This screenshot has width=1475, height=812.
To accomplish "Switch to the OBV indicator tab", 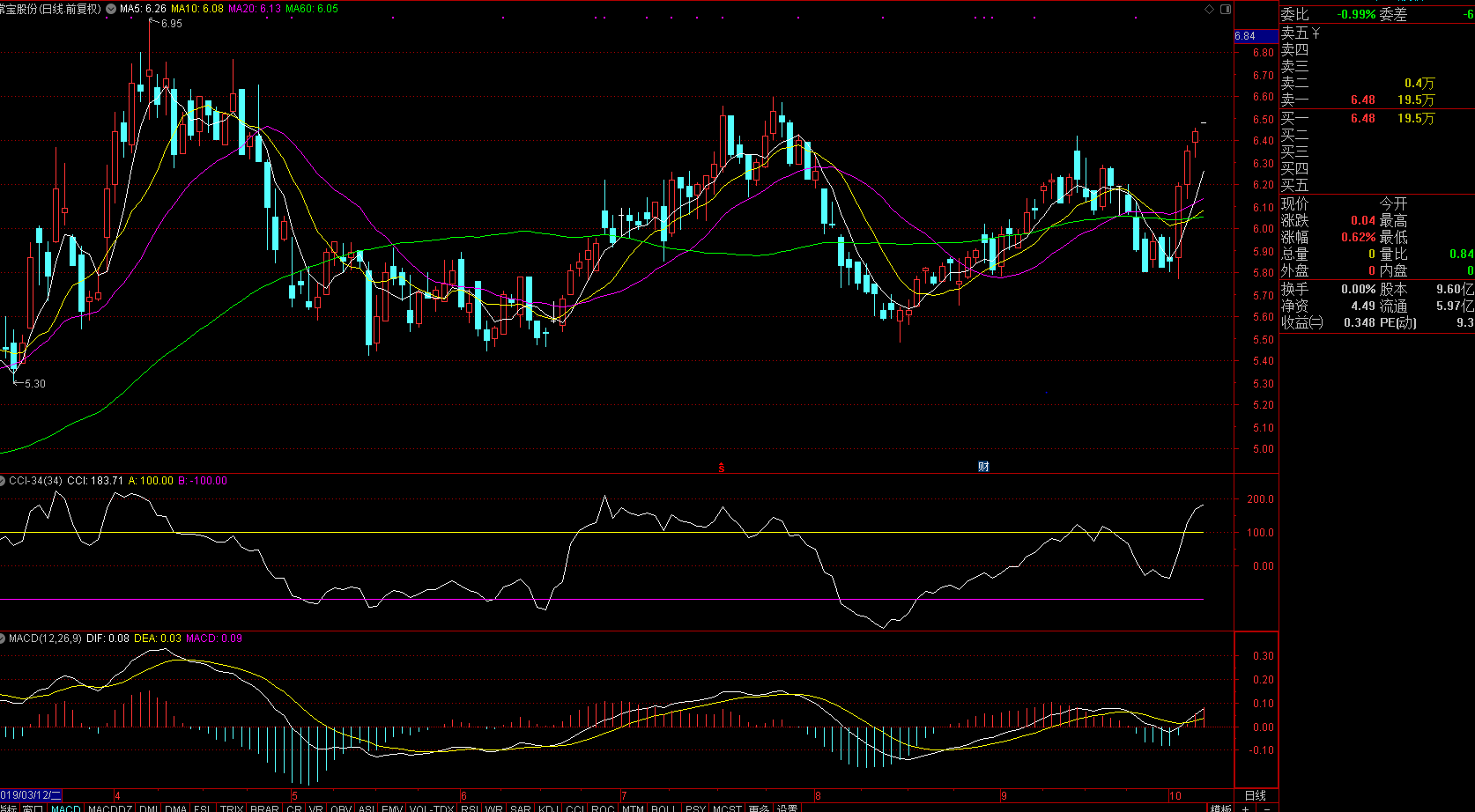I will pos(341,808).
